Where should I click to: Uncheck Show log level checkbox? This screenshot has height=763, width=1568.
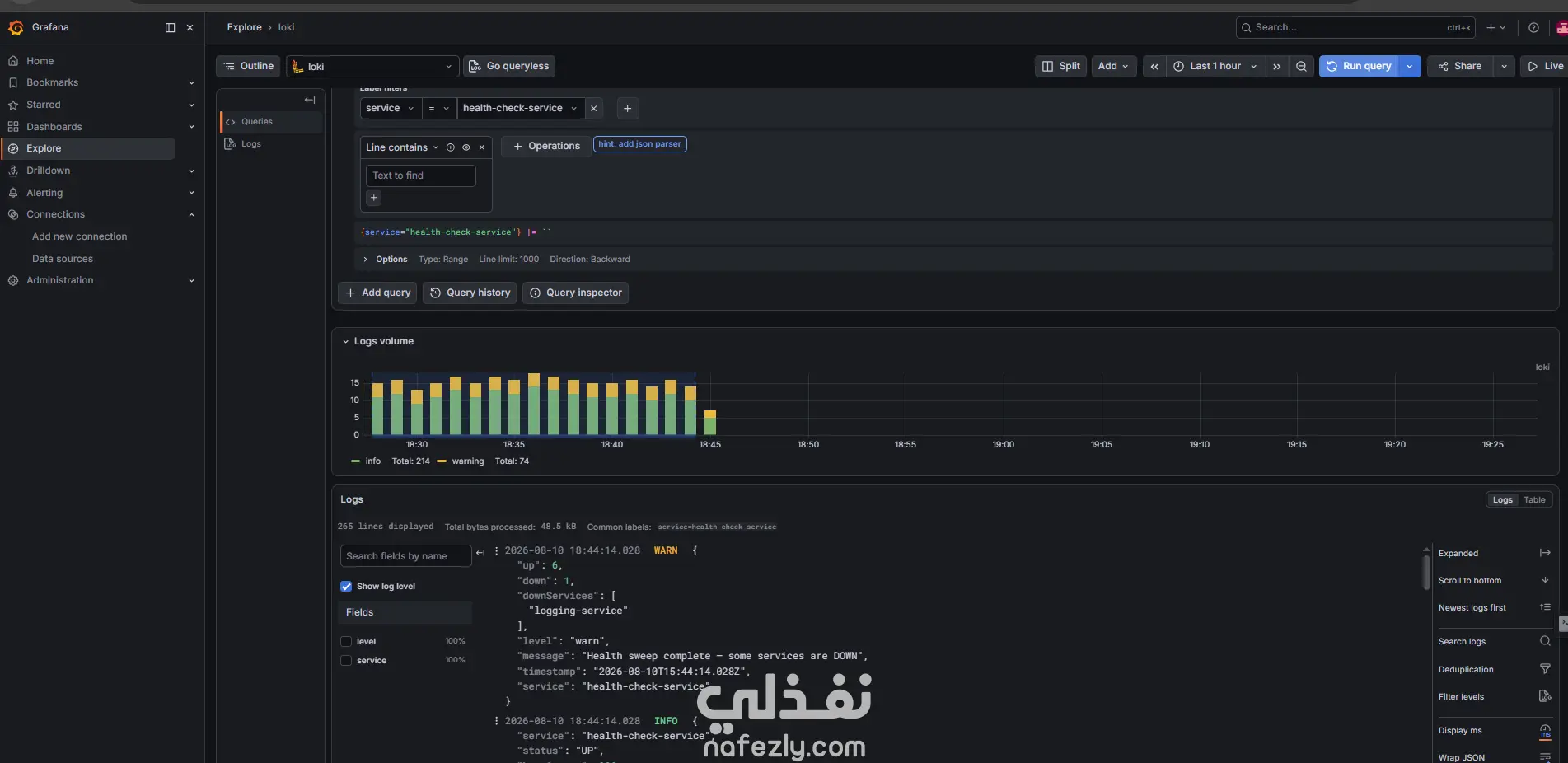[x=346, y=587]
